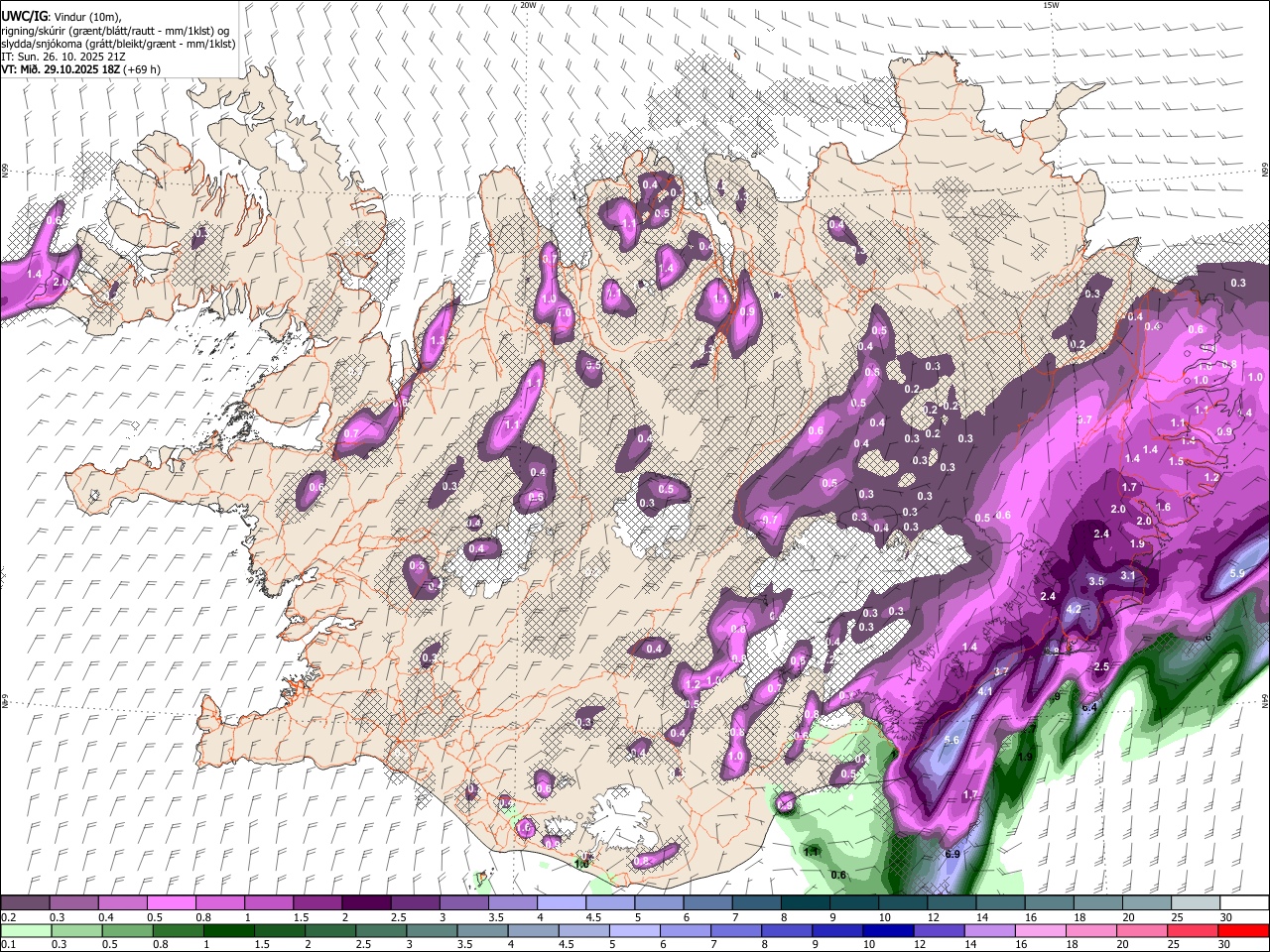1270x952 pixels.
Task: Pick the darkest green rain swatch at 1
Action: (x=227, y=930)
